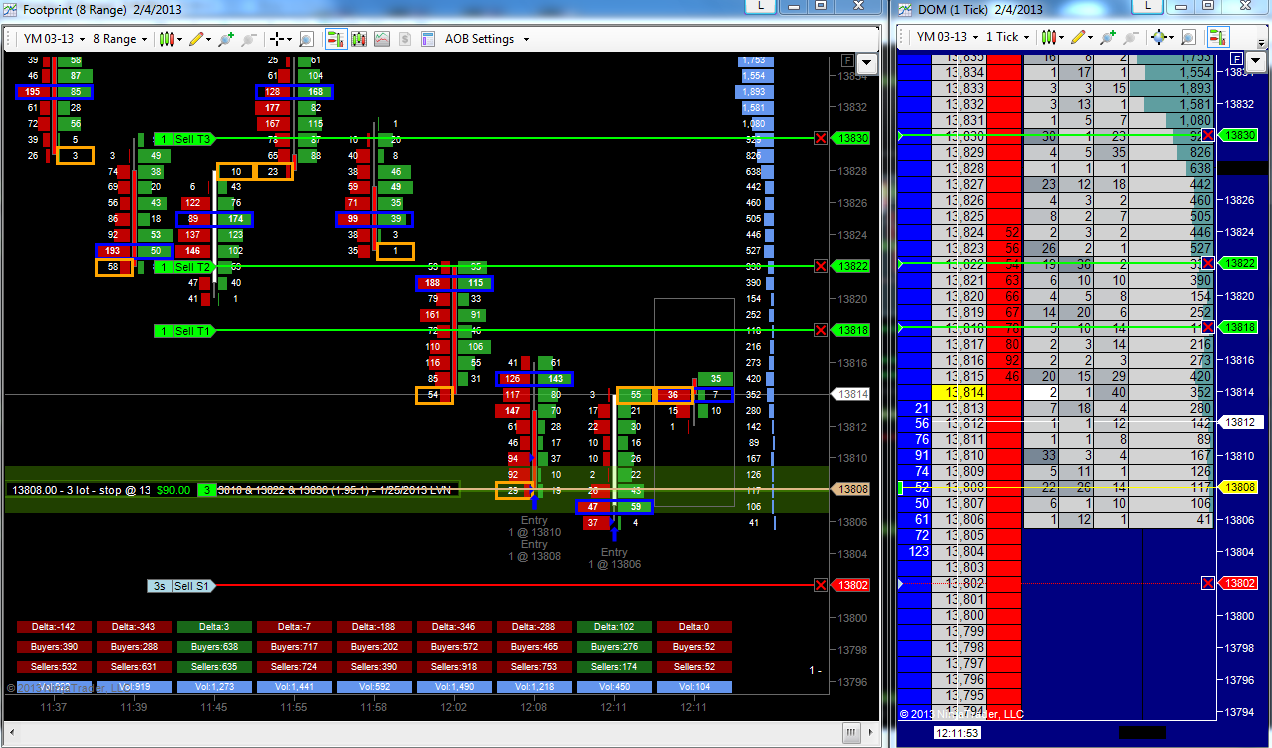This screenshot has width=1272, height=748.
Task: Select global crosshair tool in DOM toolbar
Action: tap(1159, 37)
